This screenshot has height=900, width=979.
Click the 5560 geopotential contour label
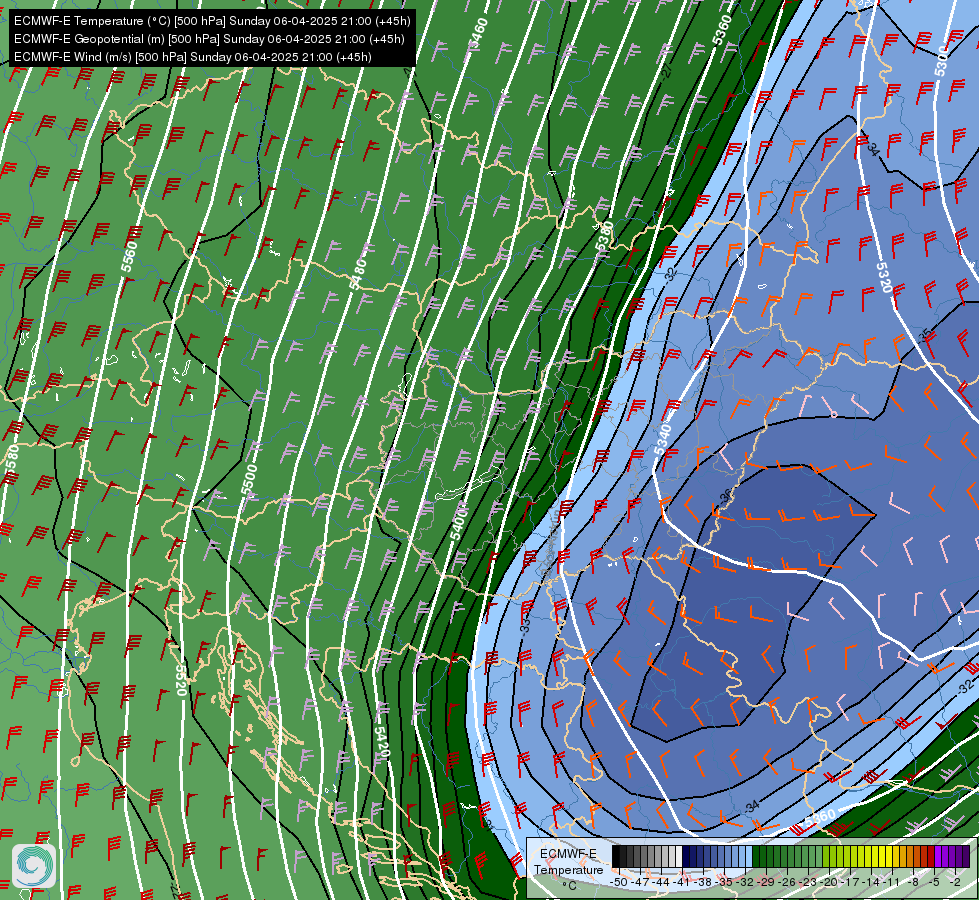coord(129,257)
